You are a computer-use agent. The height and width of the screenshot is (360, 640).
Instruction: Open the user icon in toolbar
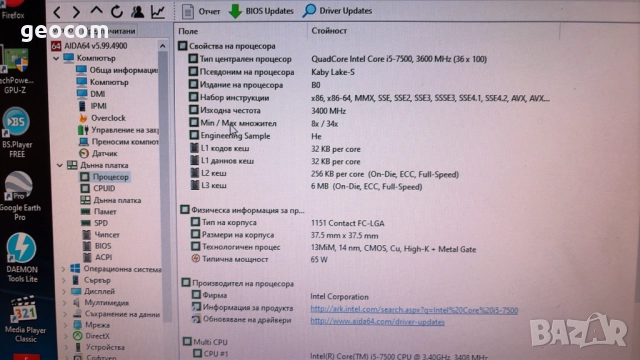click(138, 11)
